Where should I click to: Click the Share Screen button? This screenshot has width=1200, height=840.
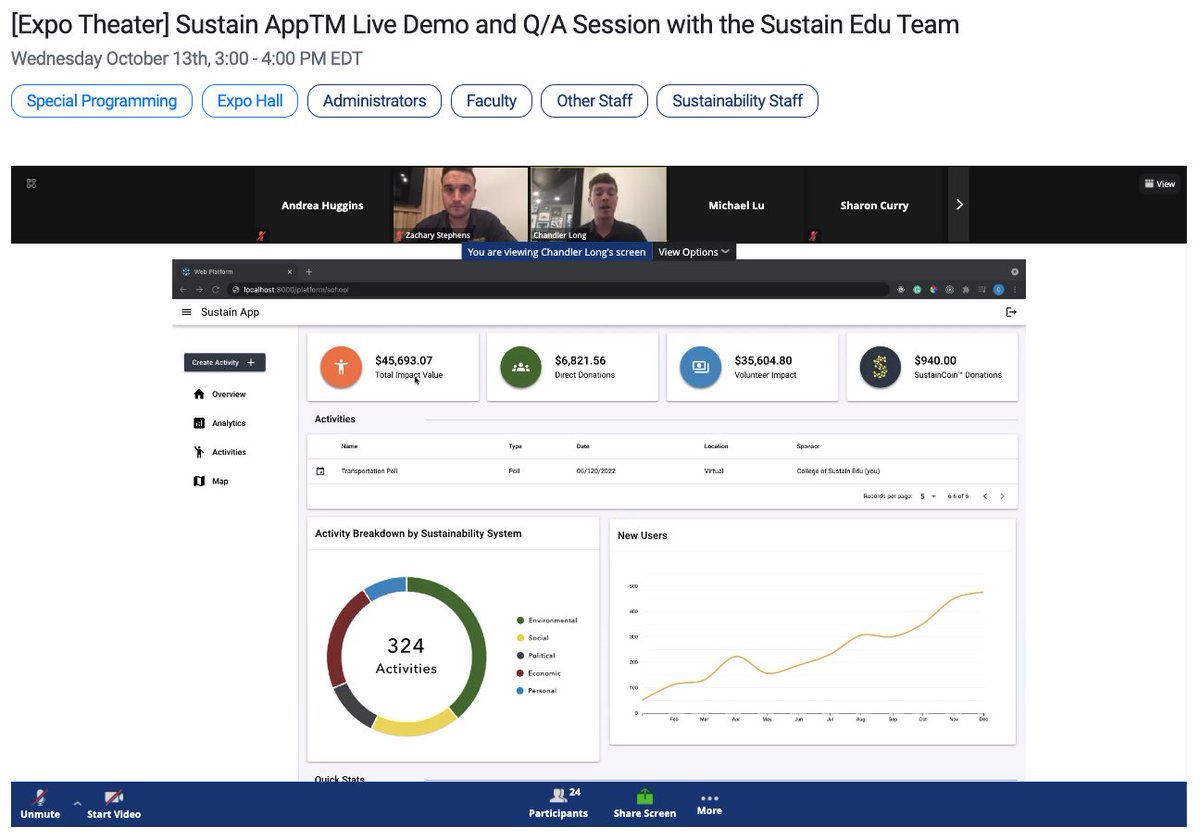coord(645,803)
